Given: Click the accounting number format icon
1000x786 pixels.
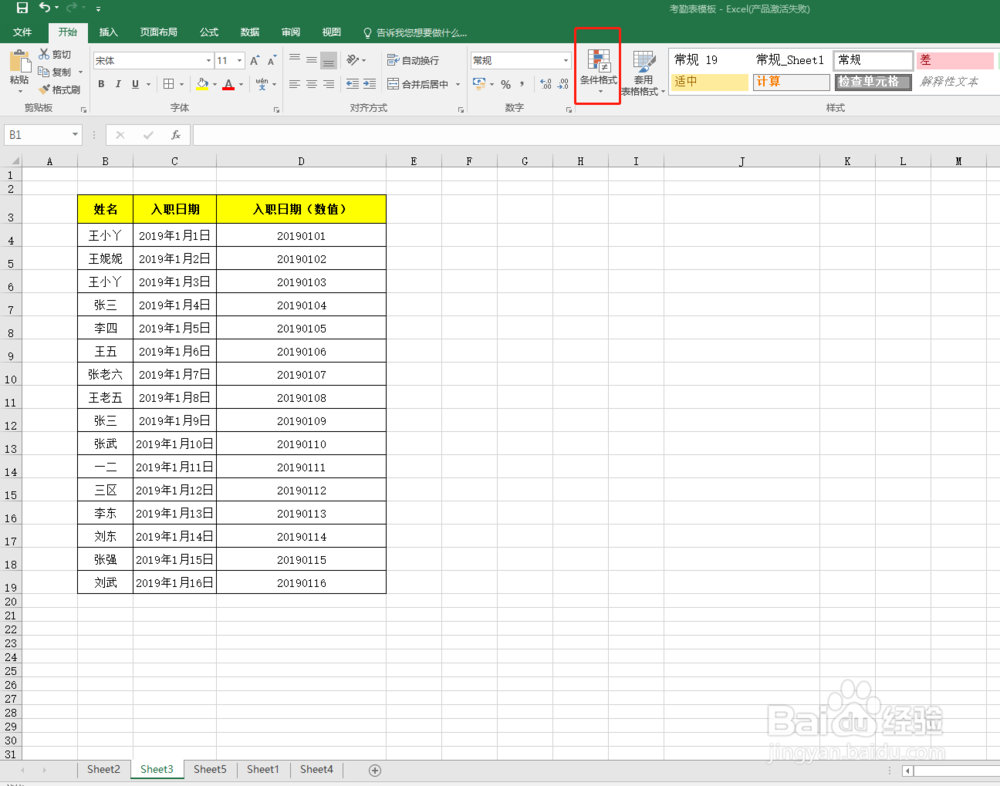Looking at the screenshot, I should coord(479,84).
